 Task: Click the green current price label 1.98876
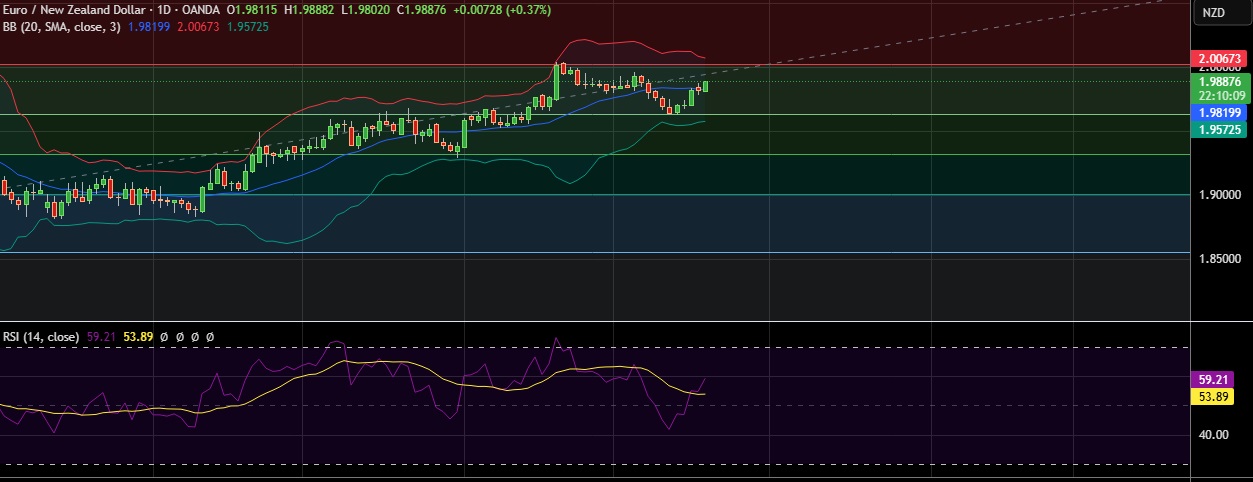1219,81
